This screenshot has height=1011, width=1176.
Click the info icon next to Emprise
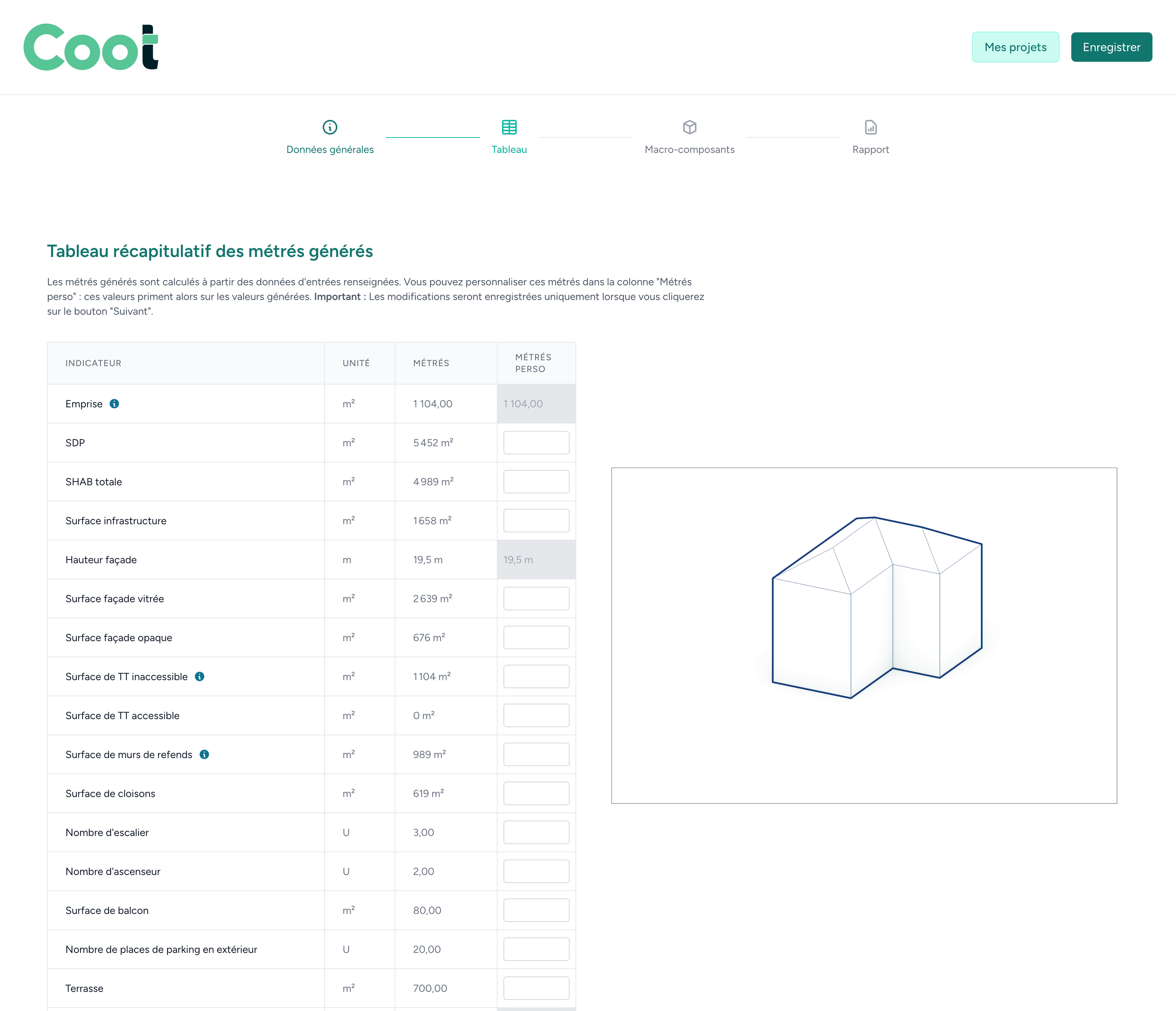coord(114,404)
